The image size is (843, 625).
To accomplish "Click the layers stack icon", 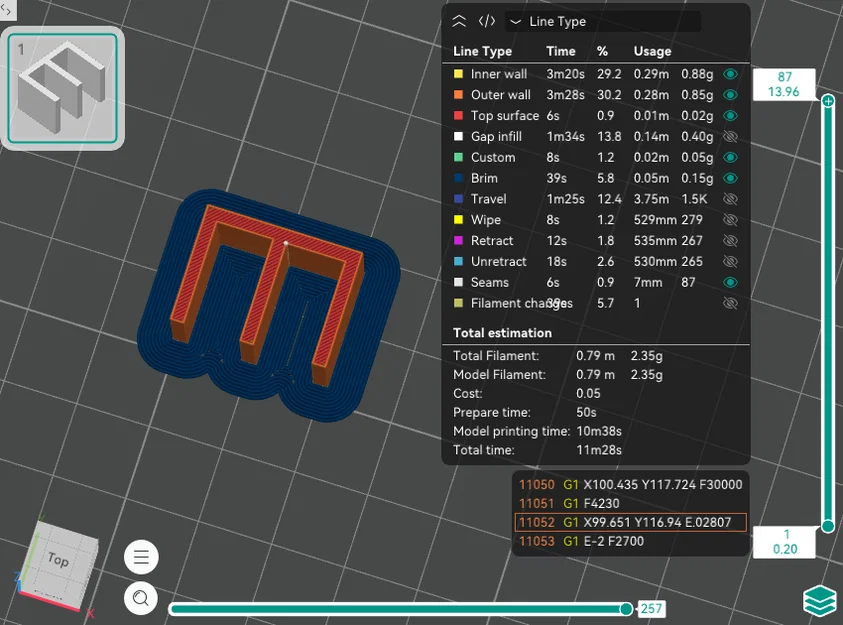I will click(820, 601).
